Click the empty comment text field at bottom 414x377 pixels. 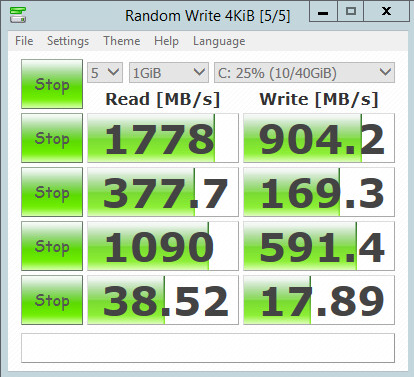tap(208, 348)
